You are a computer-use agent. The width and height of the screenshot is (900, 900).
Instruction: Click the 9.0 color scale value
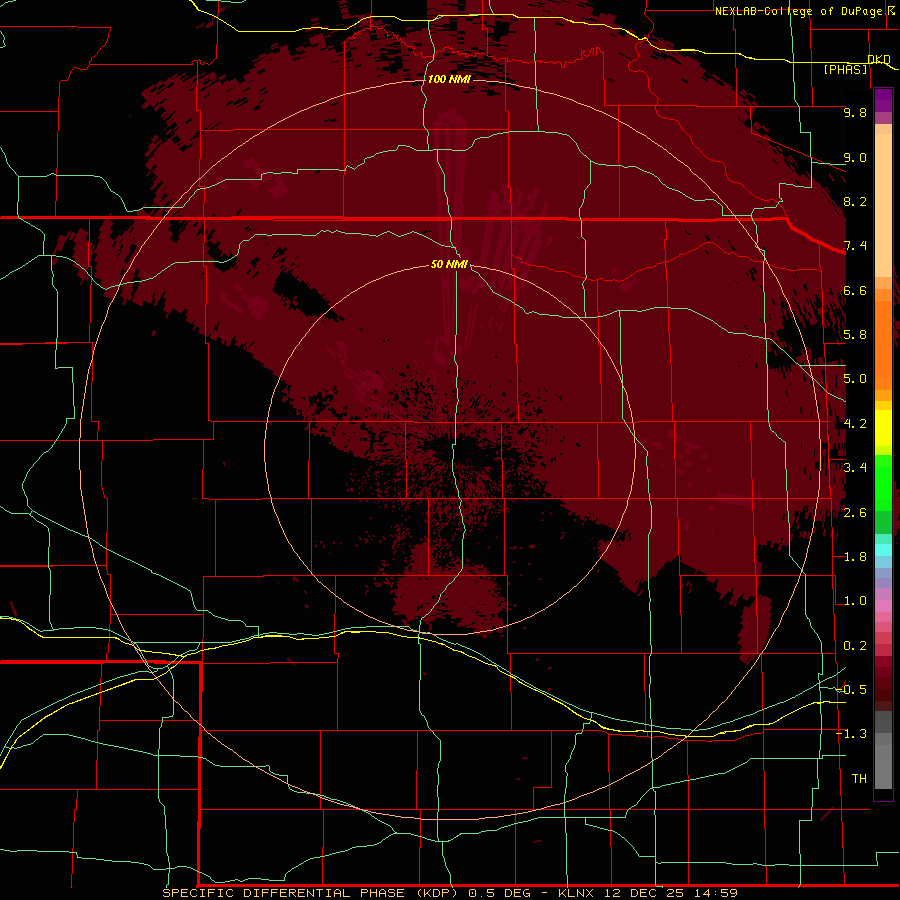click(x=855, y=157)
